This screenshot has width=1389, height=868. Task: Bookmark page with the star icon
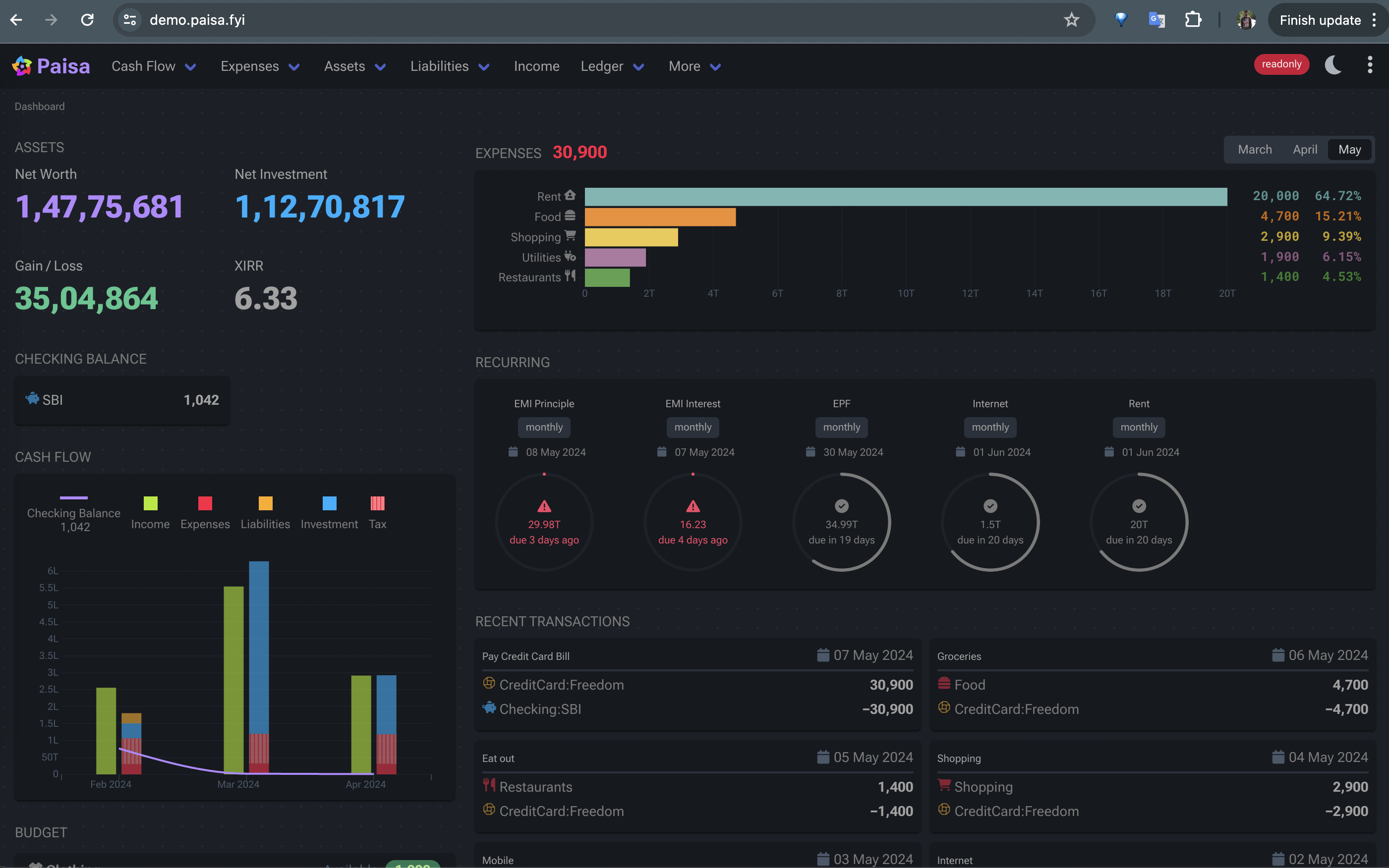1071,20
